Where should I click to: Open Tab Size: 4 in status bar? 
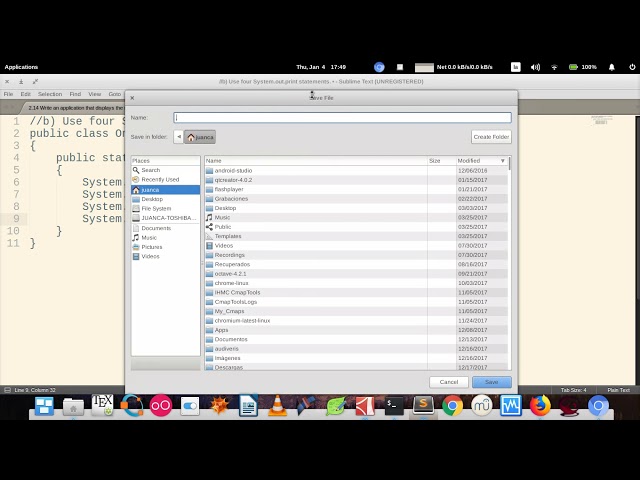pyautogui.click(x=573, y=390)
